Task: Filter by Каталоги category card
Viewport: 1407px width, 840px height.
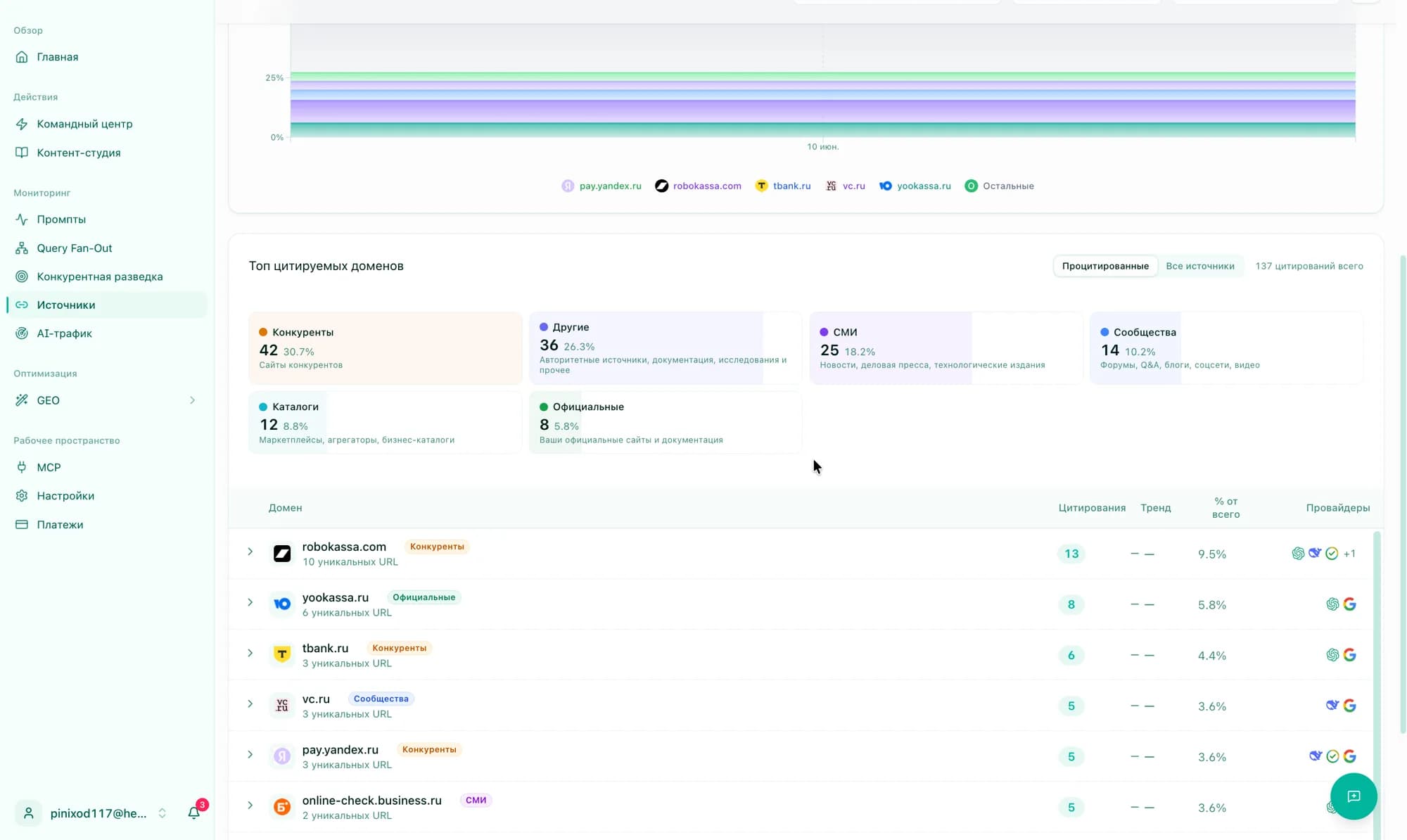Action: [386, 423]
